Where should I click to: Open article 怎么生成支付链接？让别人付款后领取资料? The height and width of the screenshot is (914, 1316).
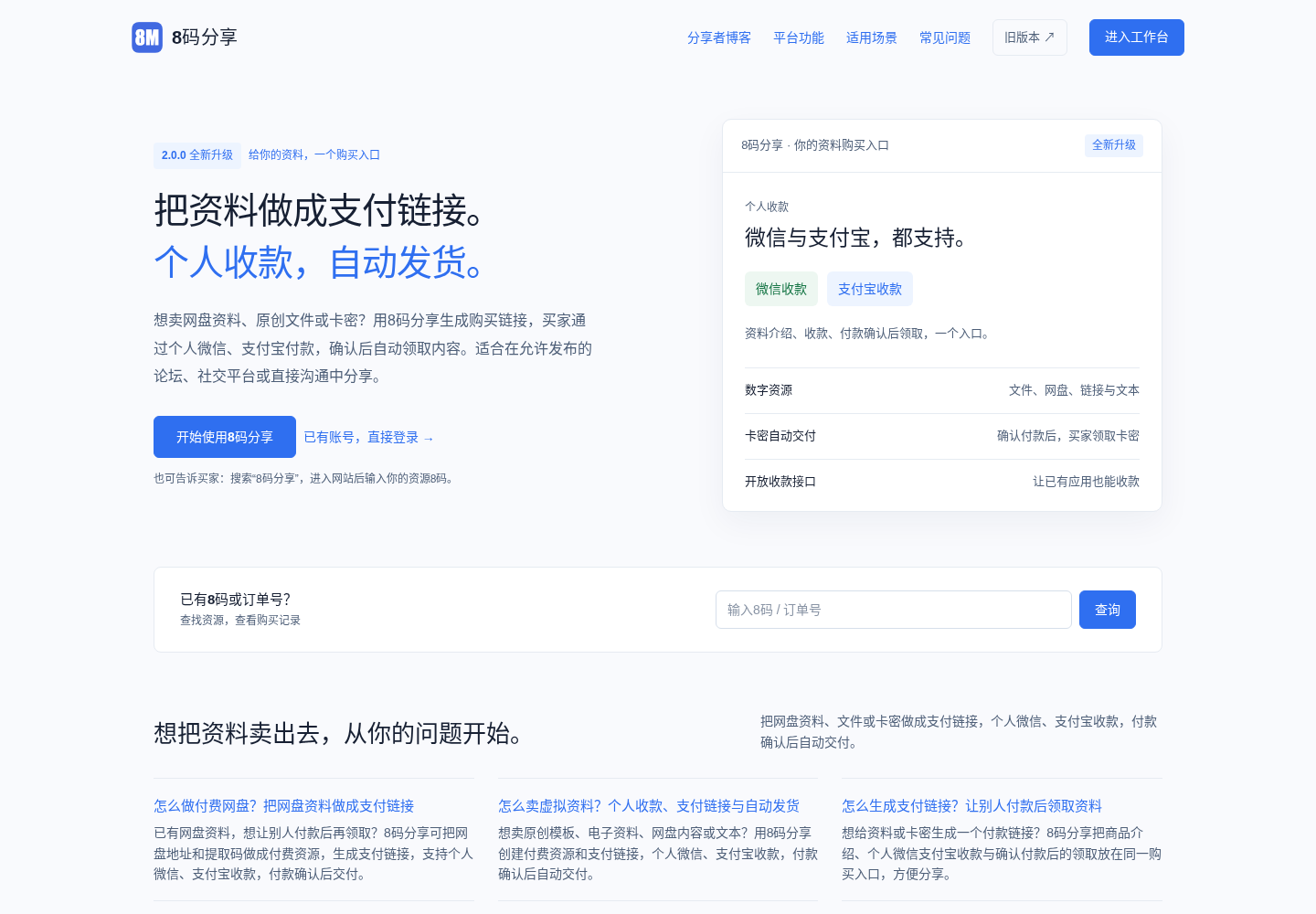pos(972,806)
